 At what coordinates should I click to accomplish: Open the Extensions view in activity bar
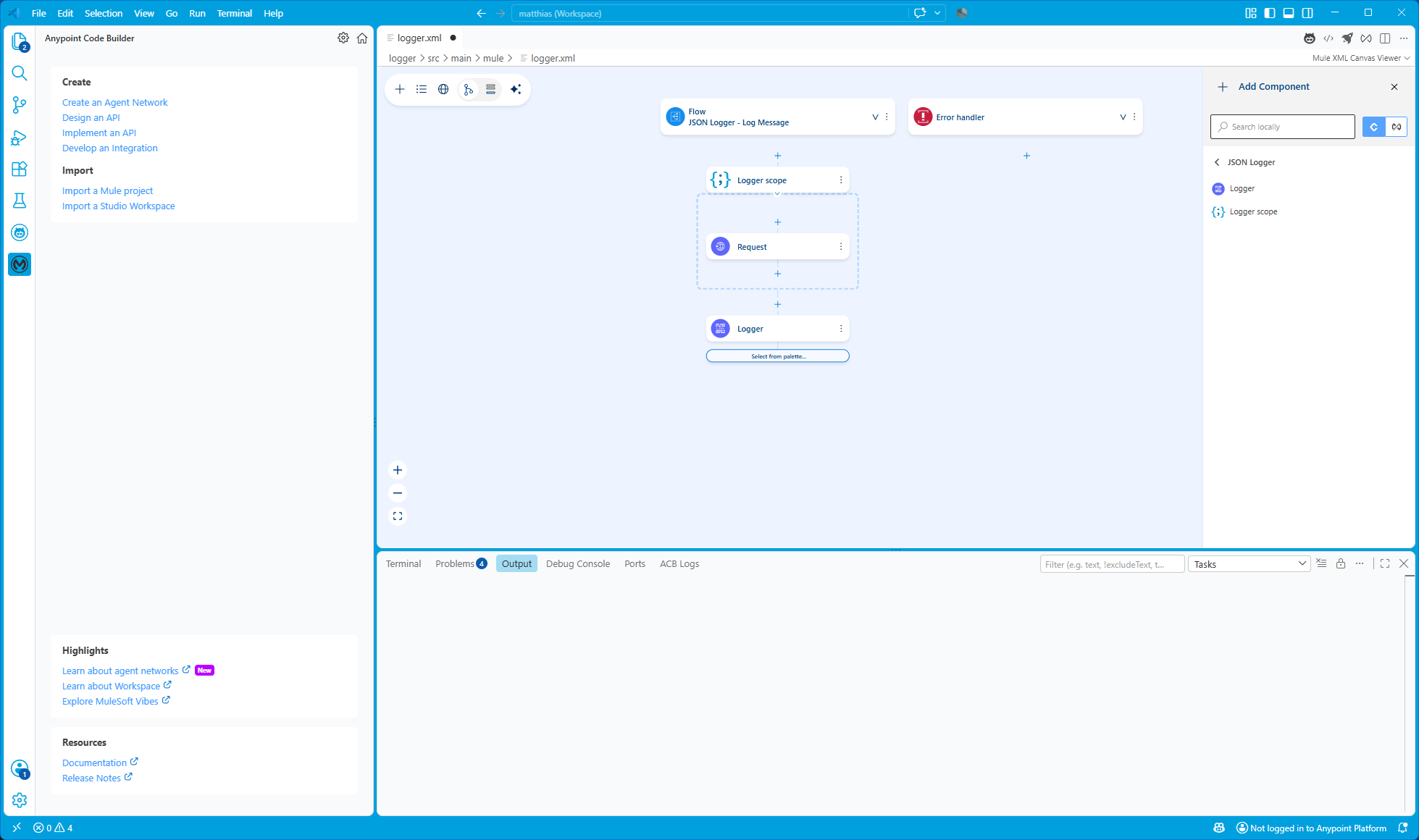(20, 169)
